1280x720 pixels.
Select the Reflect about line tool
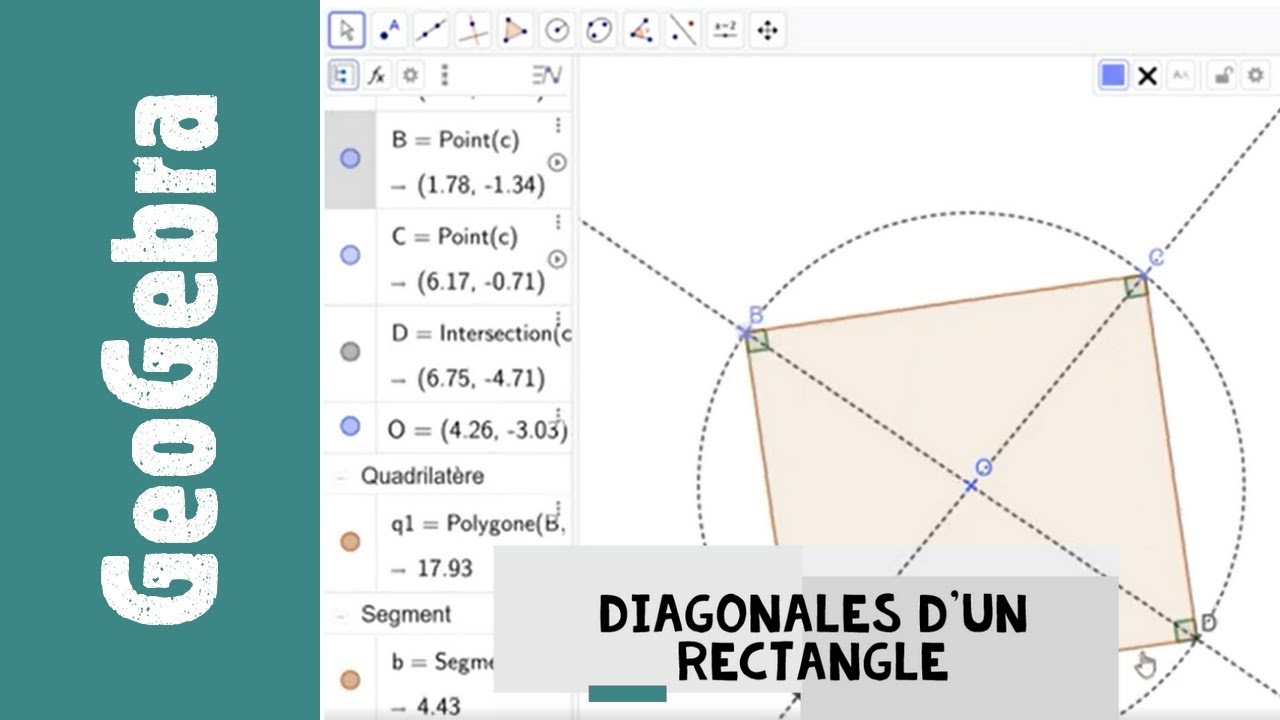click(x=683, y=31)
